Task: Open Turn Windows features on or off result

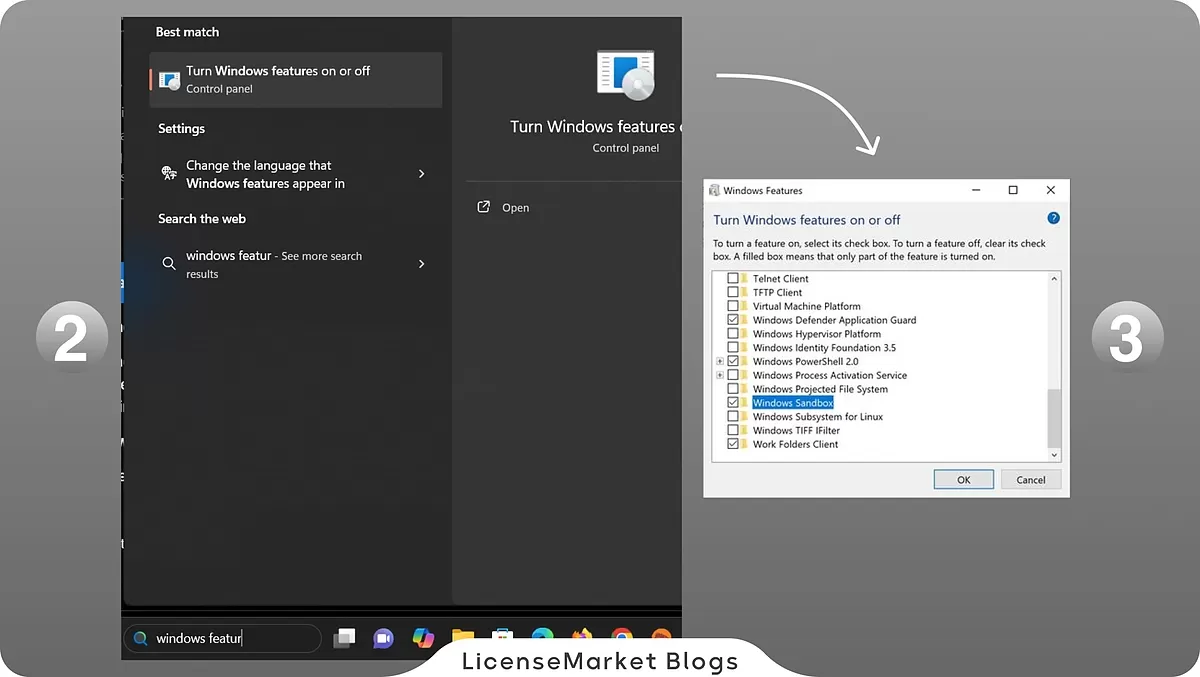Action: click(296, 79)
